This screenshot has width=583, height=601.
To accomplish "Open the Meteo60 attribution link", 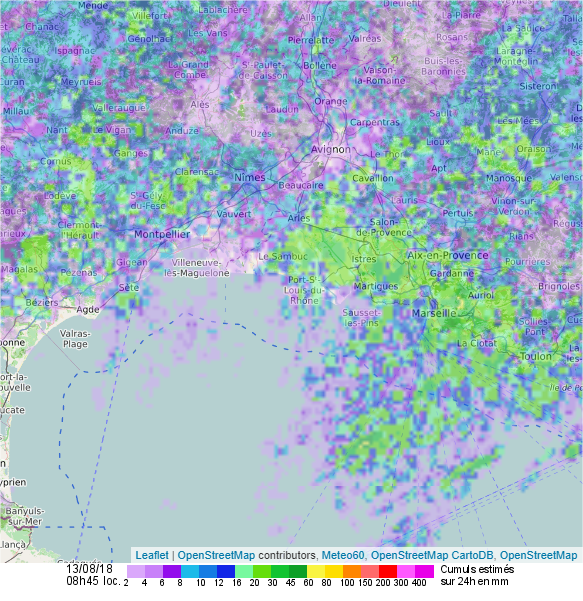I will coord(343,555).
